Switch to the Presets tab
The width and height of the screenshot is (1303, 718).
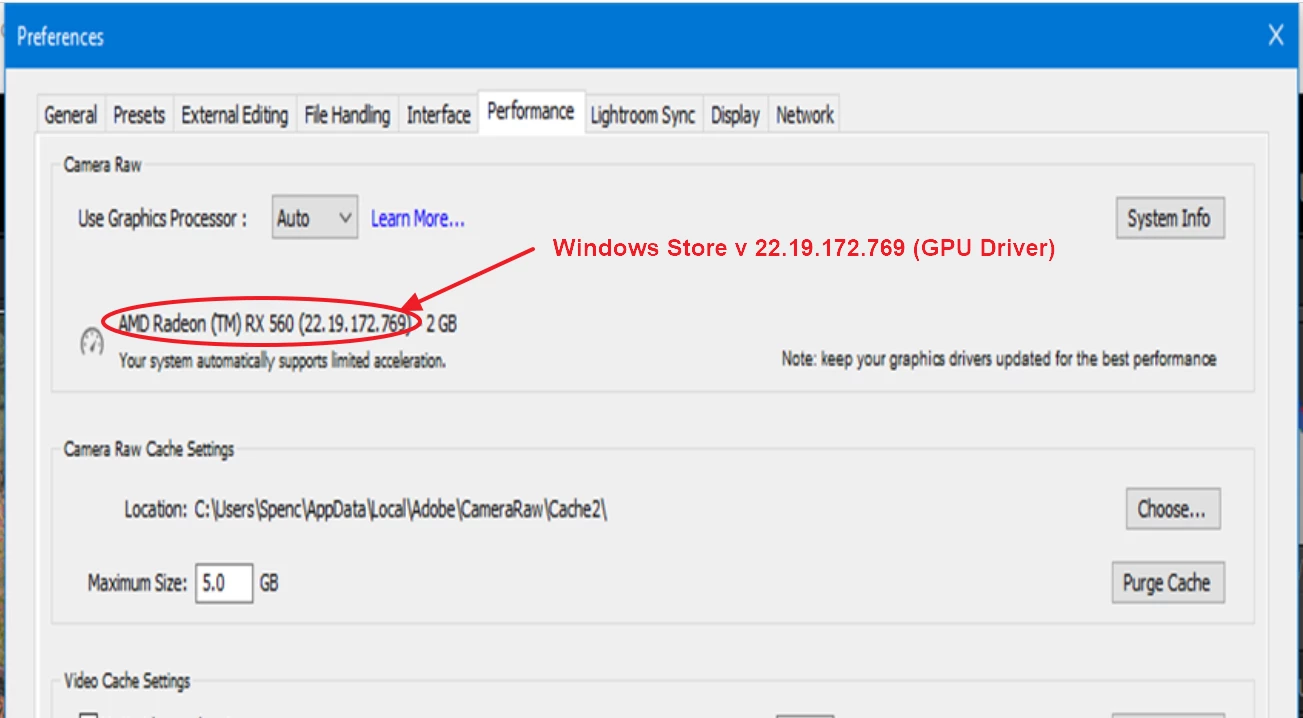139,115
